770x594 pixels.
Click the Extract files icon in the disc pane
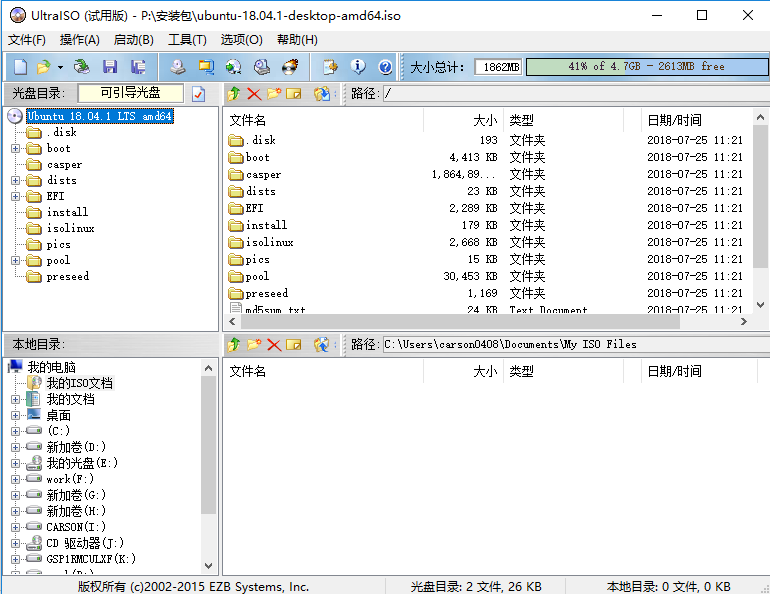click(x=322, y=93)
